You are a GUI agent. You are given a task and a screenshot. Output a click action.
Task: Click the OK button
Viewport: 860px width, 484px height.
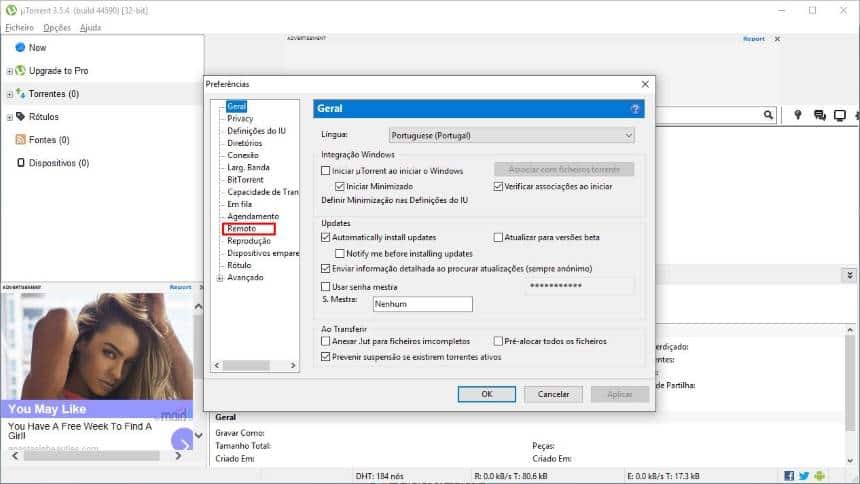click(x=486, y=394)
